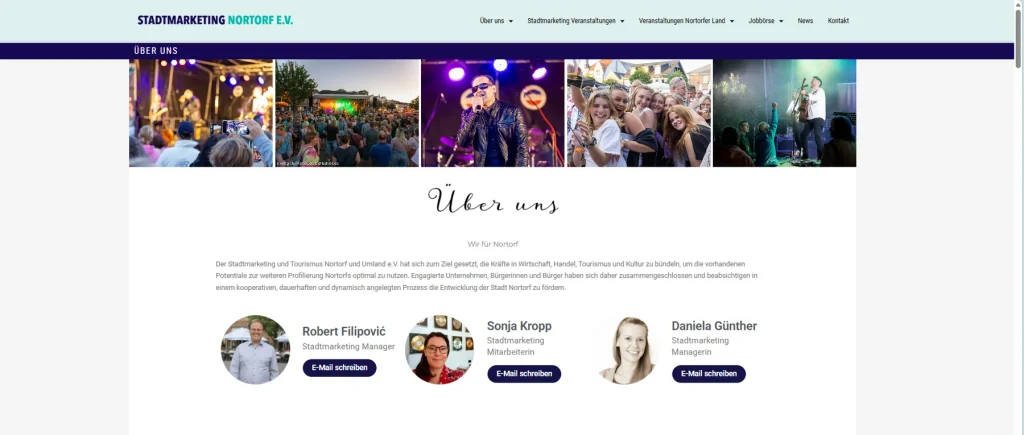
Task: Open the concert stage photo with phone
Action: (201, 113)
